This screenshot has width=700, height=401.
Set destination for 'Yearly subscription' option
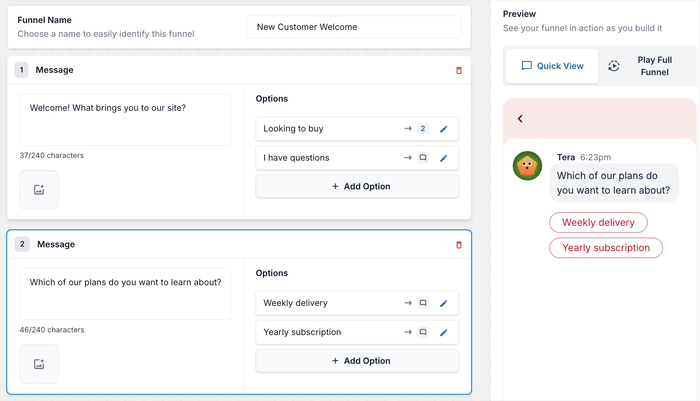tap(422, 332)
